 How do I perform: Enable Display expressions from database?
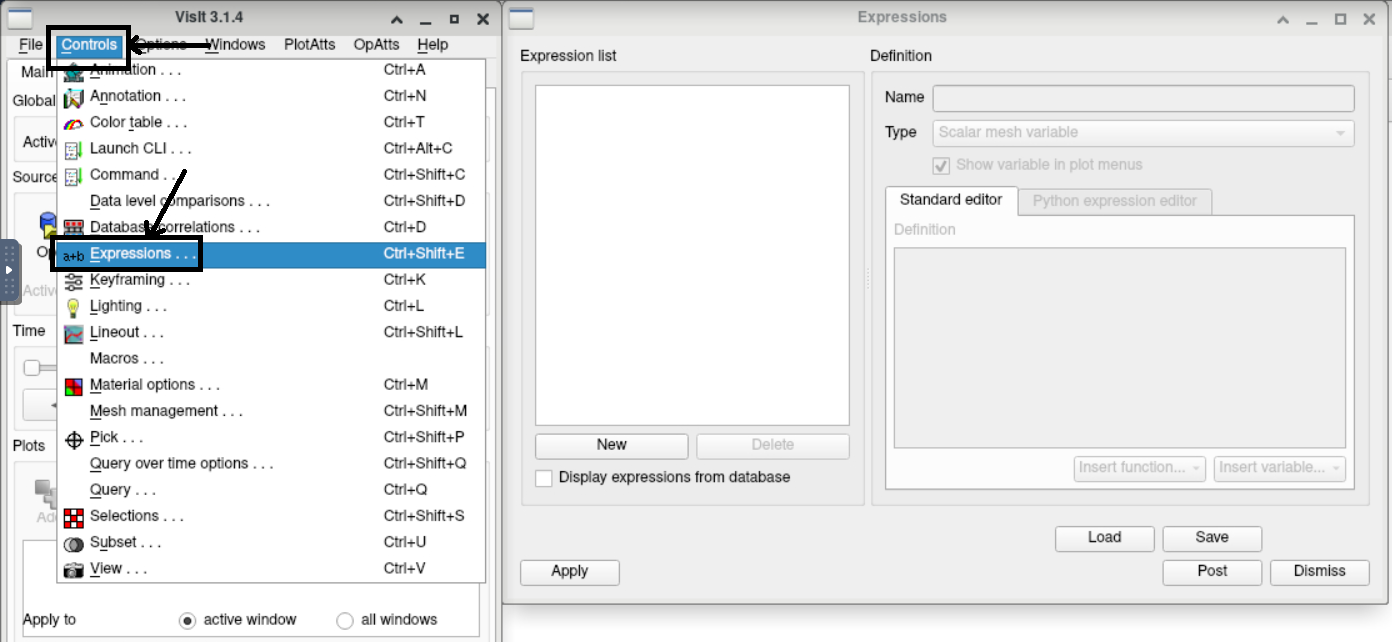544,478
